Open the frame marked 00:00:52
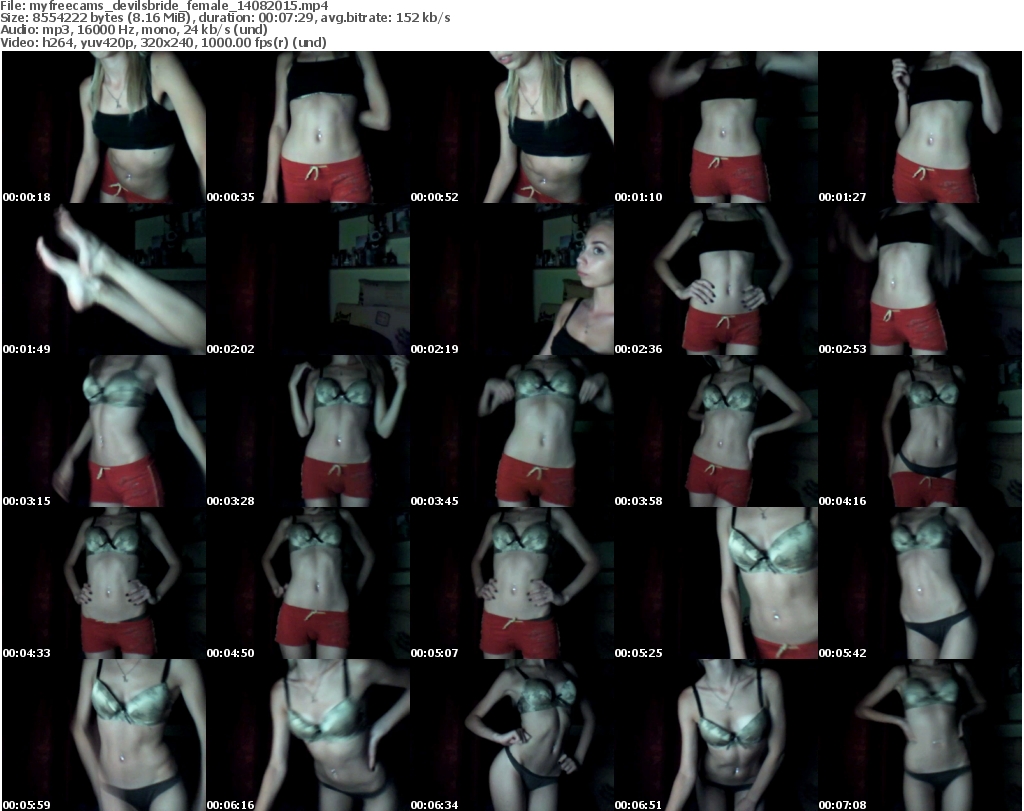Image resolution: width=1024 pixels, height=811 pixels. point(511,127)
